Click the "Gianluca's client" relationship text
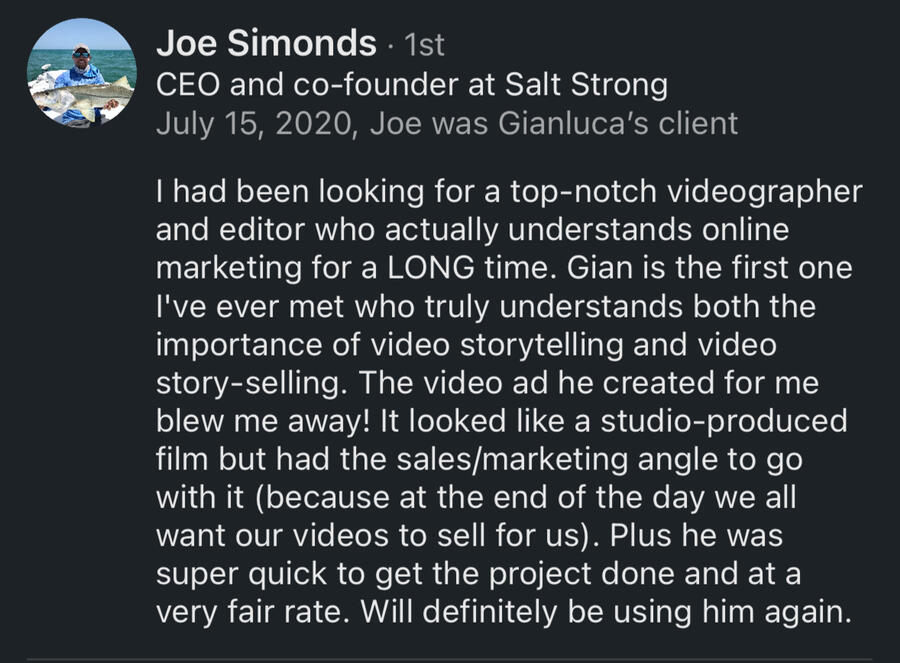The width and height of the screenshot is (900, 663). 618,123
